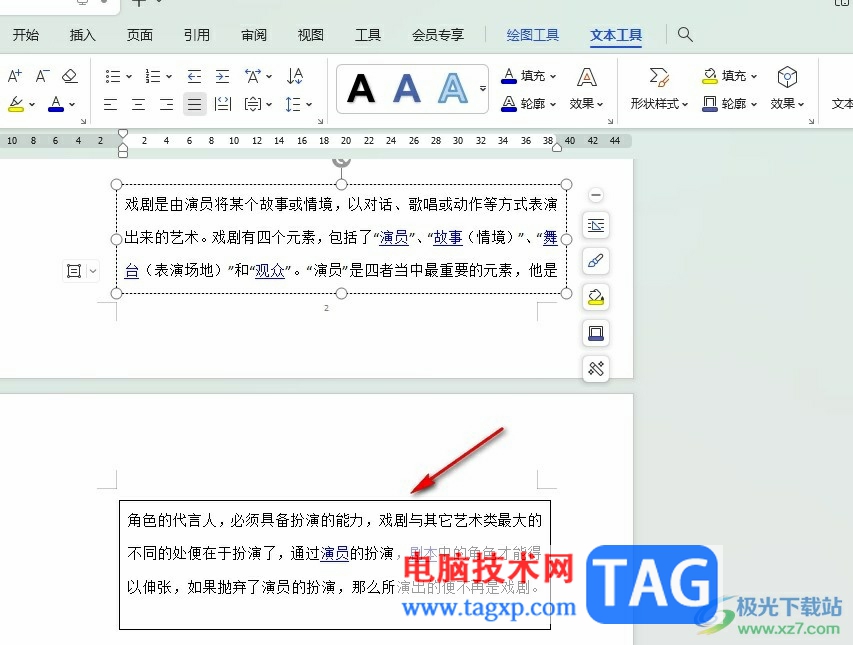Viewport: 853px width, 645px height.
Task: Open shape fill floating bucket icon
Action: [x=596, y=297]
